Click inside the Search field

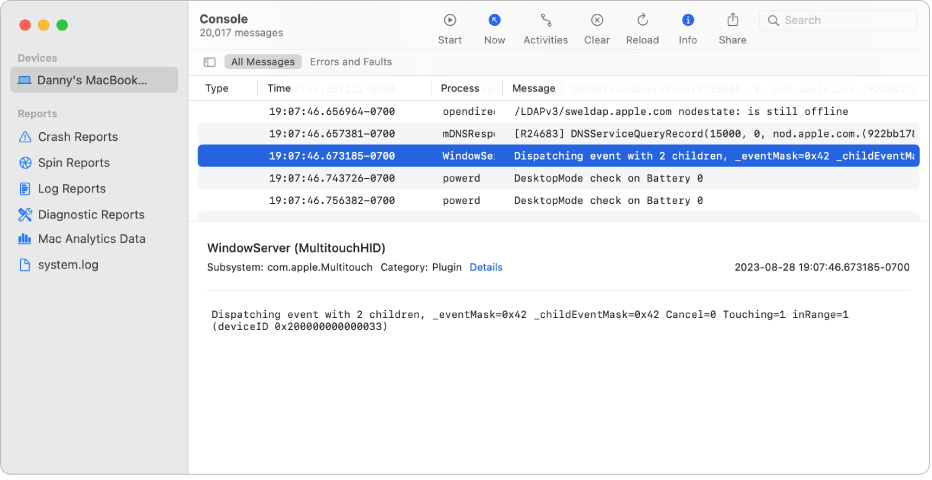tap(845, 20)
